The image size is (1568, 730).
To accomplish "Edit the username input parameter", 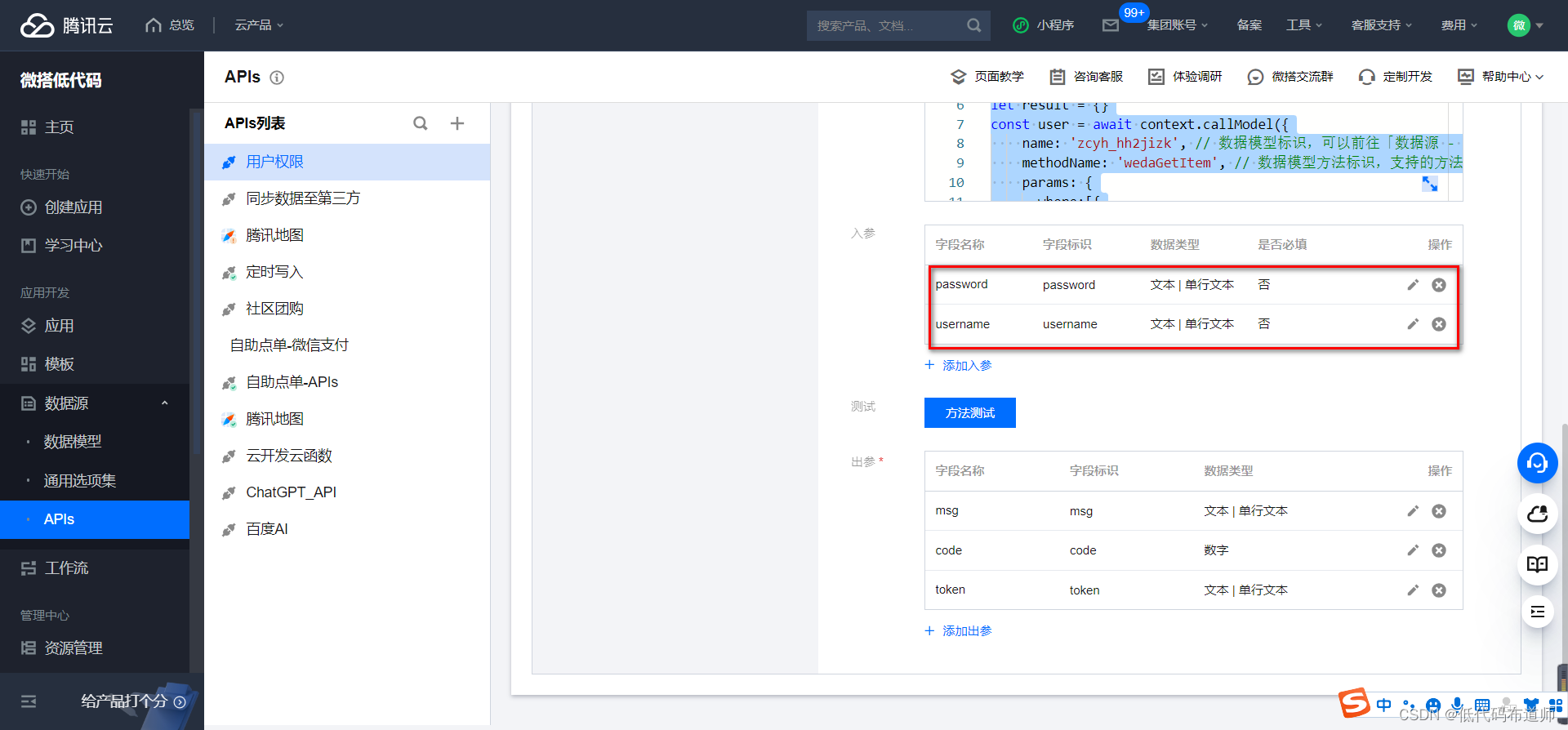I will (1413, 324).
